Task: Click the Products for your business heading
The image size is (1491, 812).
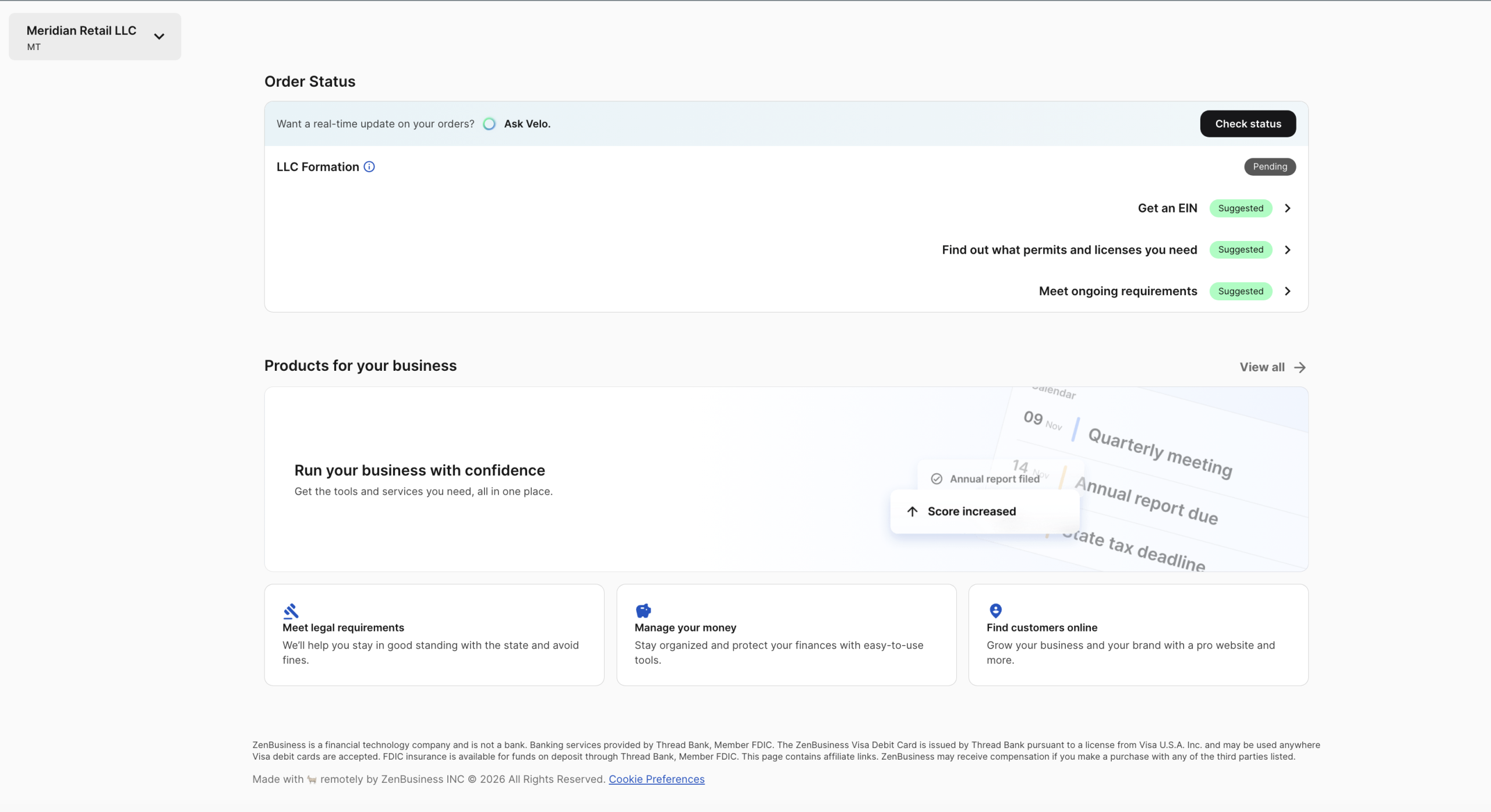Action: click(x=361, y=366)
